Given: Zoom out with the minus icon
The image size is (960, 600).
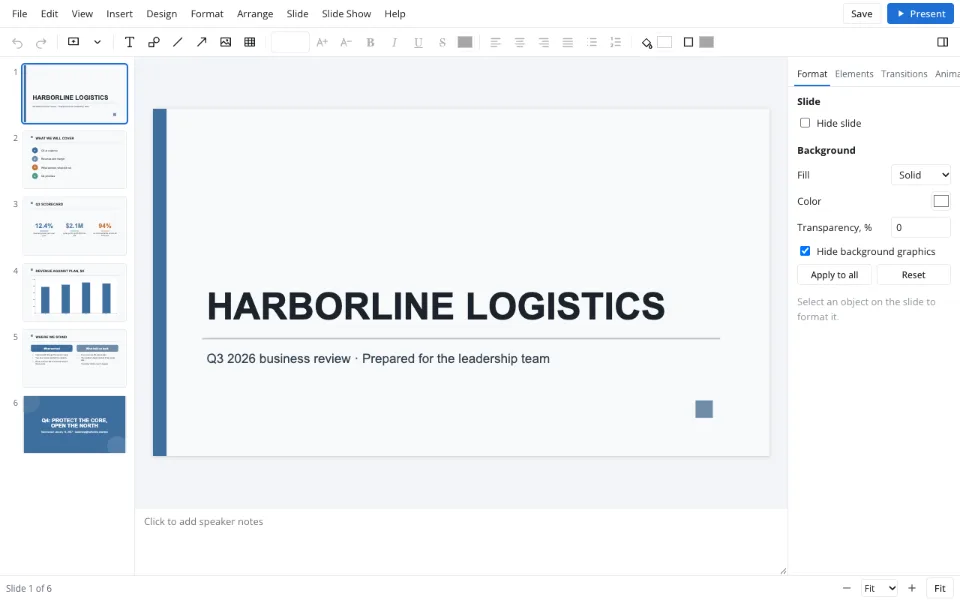Looking at the screenshot, I should tap(847, 588).
